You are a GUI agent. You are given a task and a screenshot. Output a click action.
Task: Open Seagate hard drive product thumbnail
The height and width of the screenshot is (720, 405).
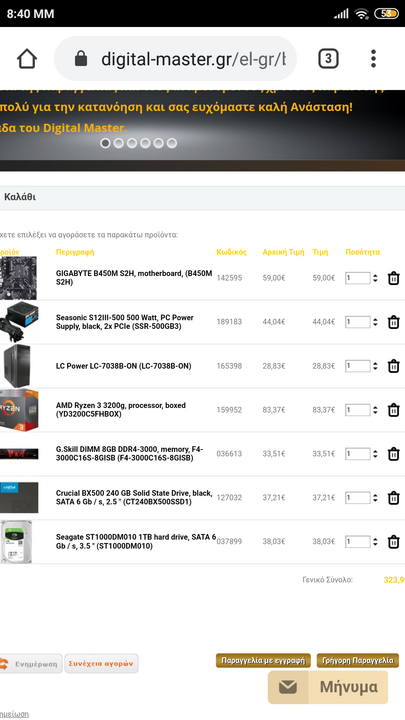(16, 542)
